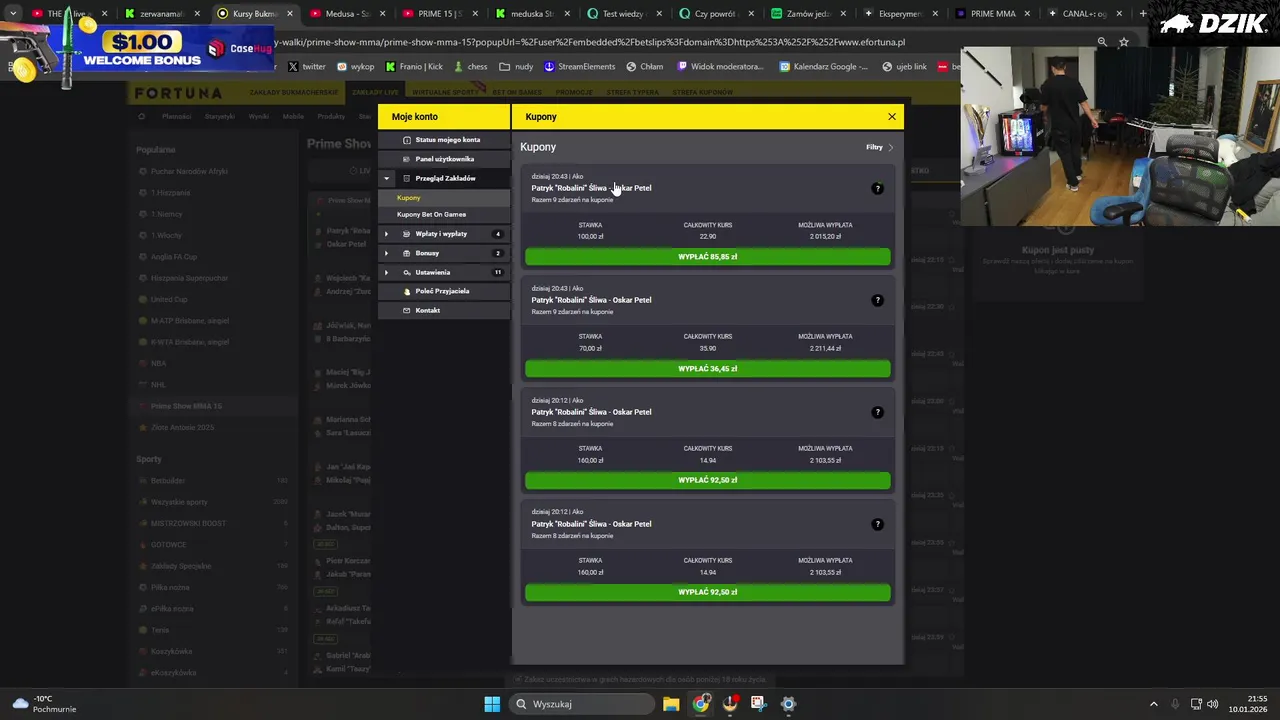Click possible payout 2 211,44 zł

[825, 349]
